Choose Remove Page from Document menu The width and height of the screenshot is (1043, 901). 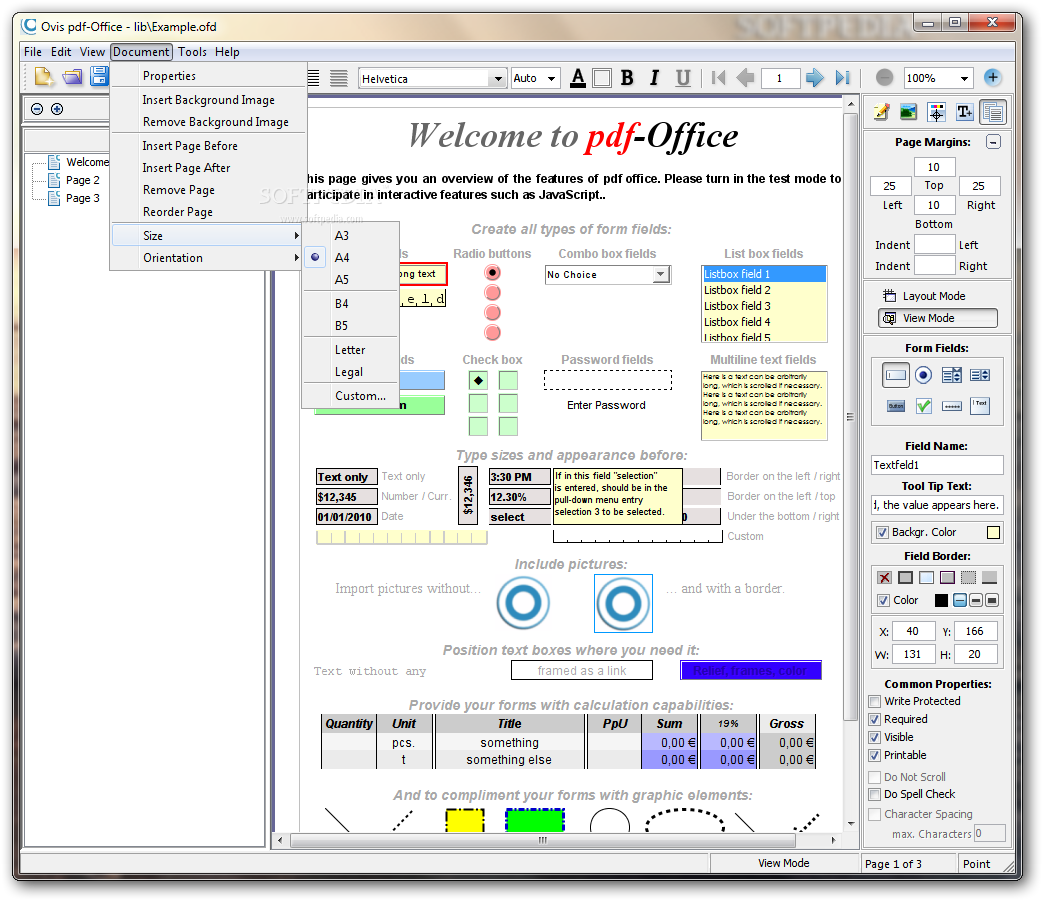pos(178,190)
